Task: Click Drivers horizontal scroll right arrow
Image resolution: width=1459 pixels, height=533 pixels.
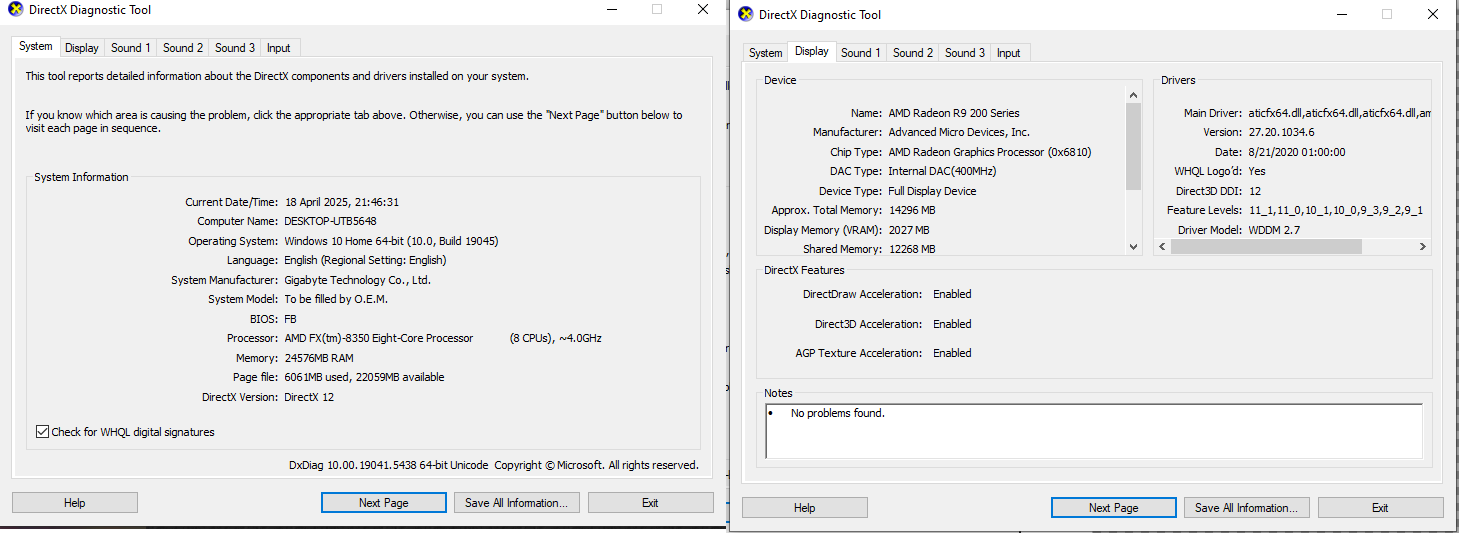Action: point(1423,246)
